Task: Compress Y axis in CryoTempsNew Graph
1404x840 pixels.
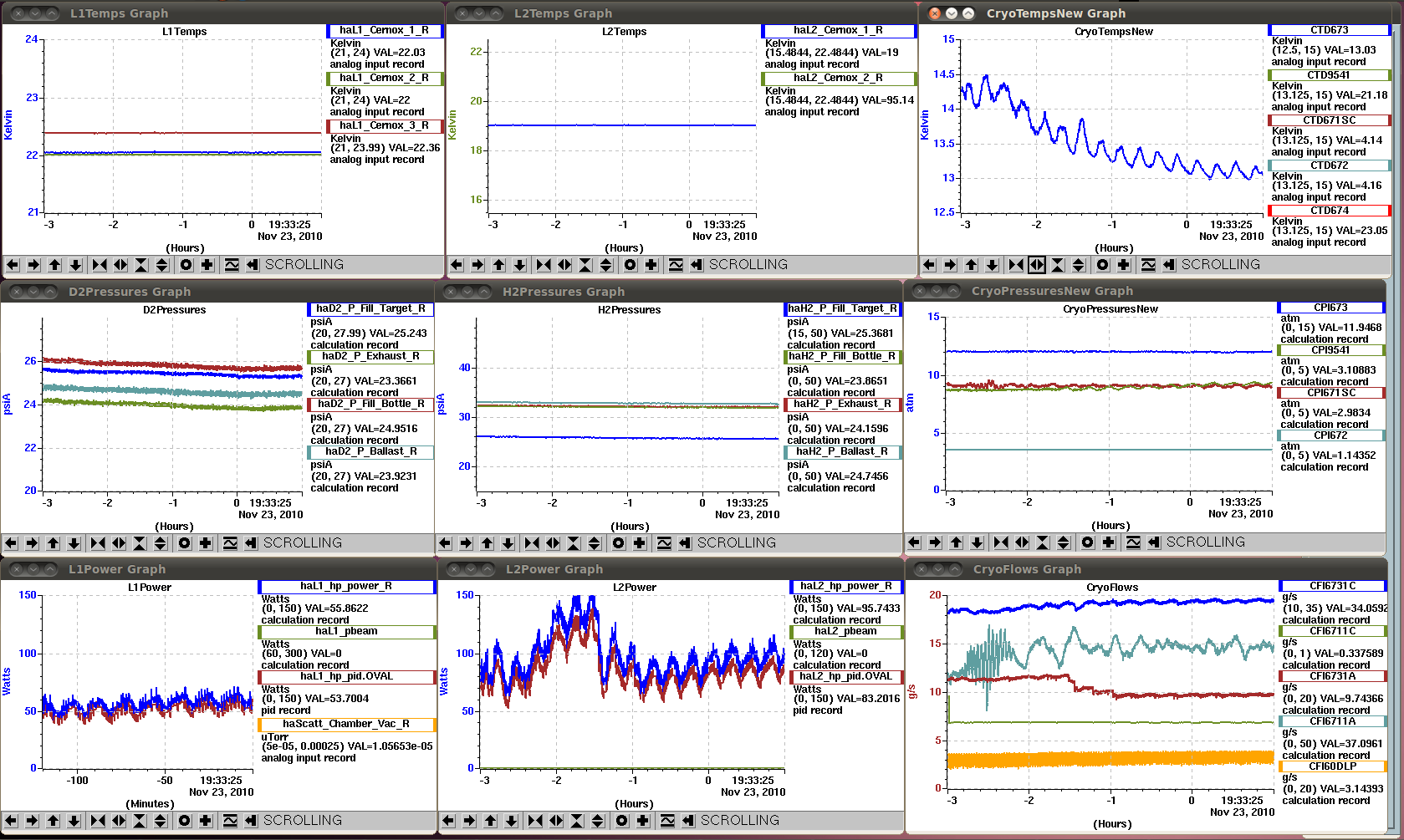Action: pos(1058,265)
